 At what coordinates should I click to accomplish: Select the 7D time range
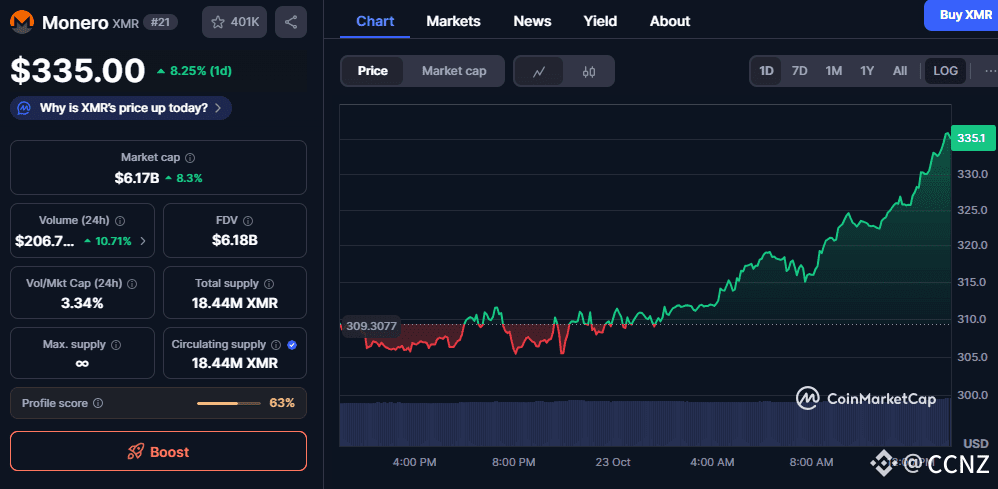800,71
